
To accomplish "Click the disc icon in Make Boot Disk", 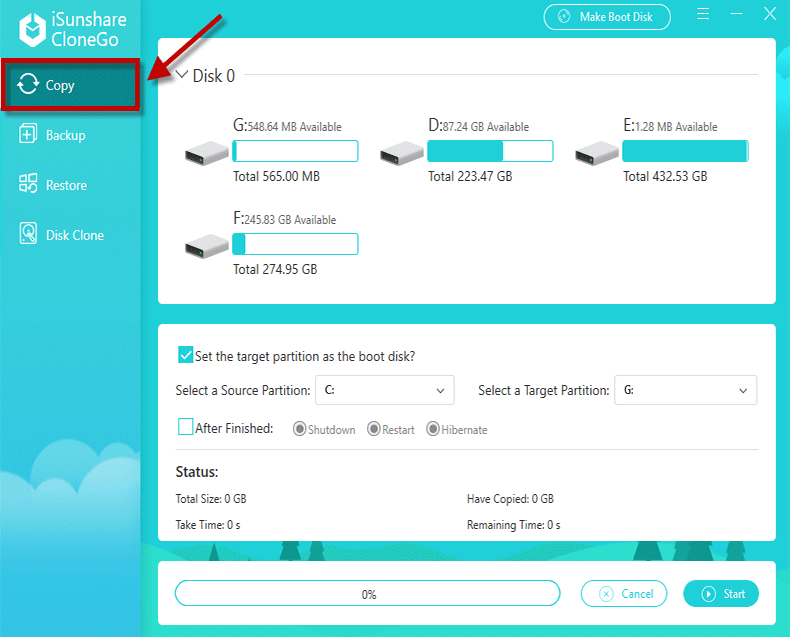I will [x=564, y=17].
